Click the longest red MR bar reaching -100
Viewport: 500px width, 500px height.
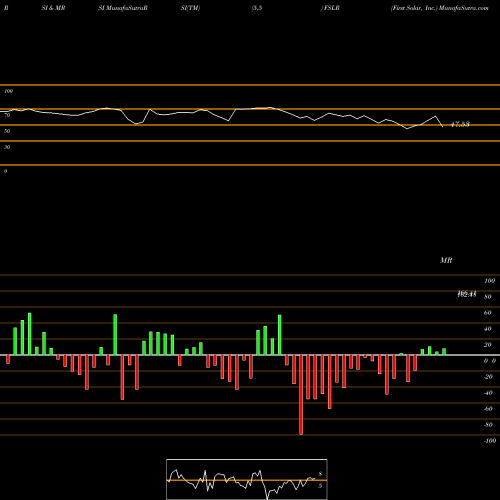tap(301, 395)
